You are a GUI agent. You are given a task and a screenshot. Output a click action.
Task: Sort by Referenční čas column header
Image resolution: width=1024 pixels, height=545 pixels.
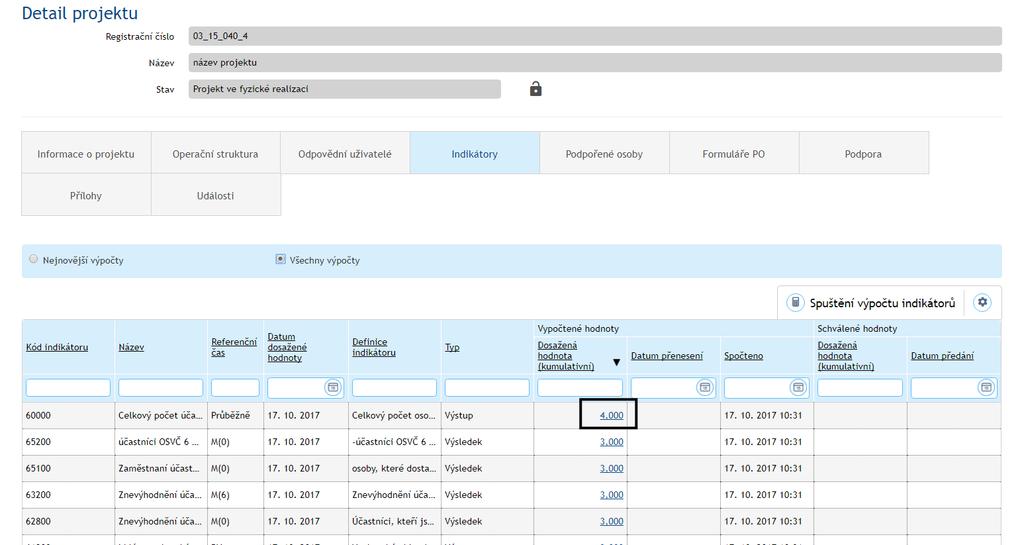pos(234,347)
